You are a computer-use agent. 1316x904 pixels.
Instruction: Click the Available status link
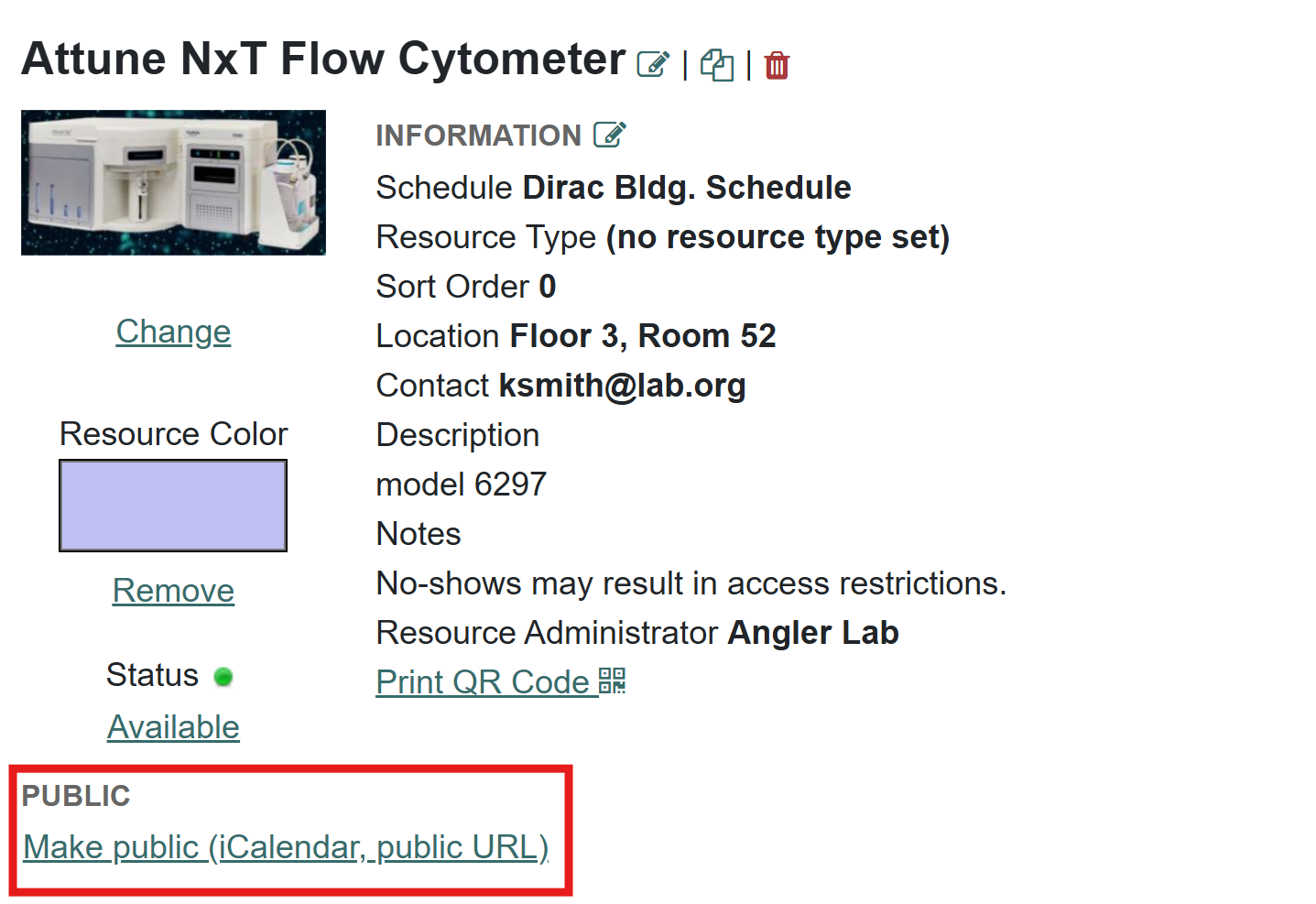(x=173, y=727)
